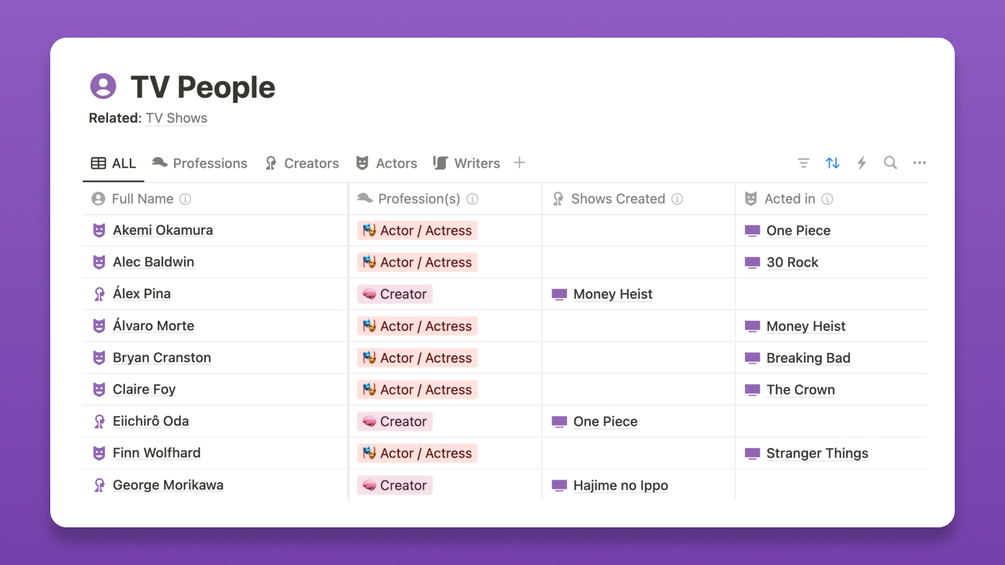This screenshot has width=1005, height=565.
Task: Select the Actors tab
Action: pos(386,163)
